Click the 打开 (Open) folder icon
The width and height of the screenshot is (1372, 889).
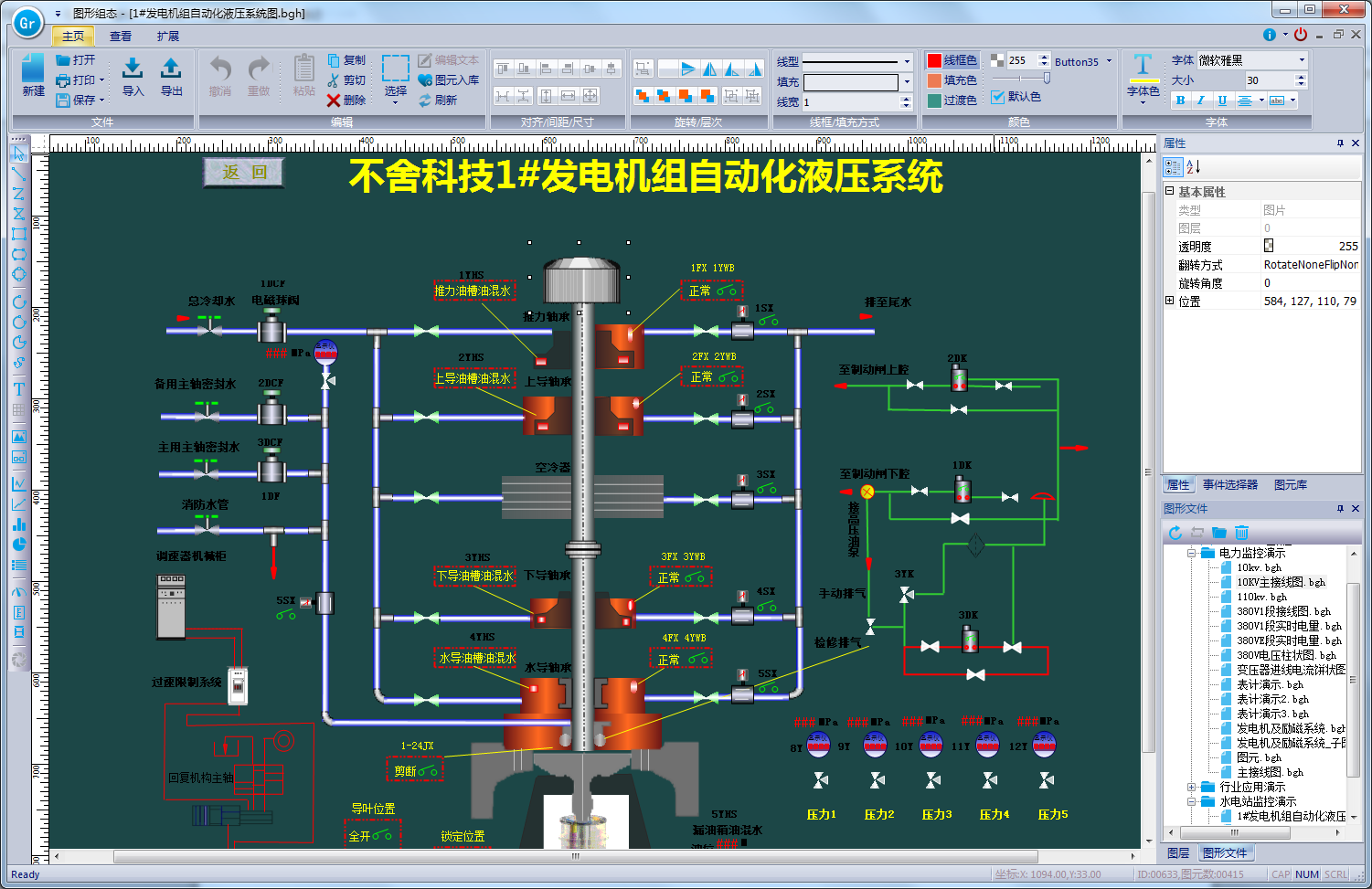coord(63,60)
